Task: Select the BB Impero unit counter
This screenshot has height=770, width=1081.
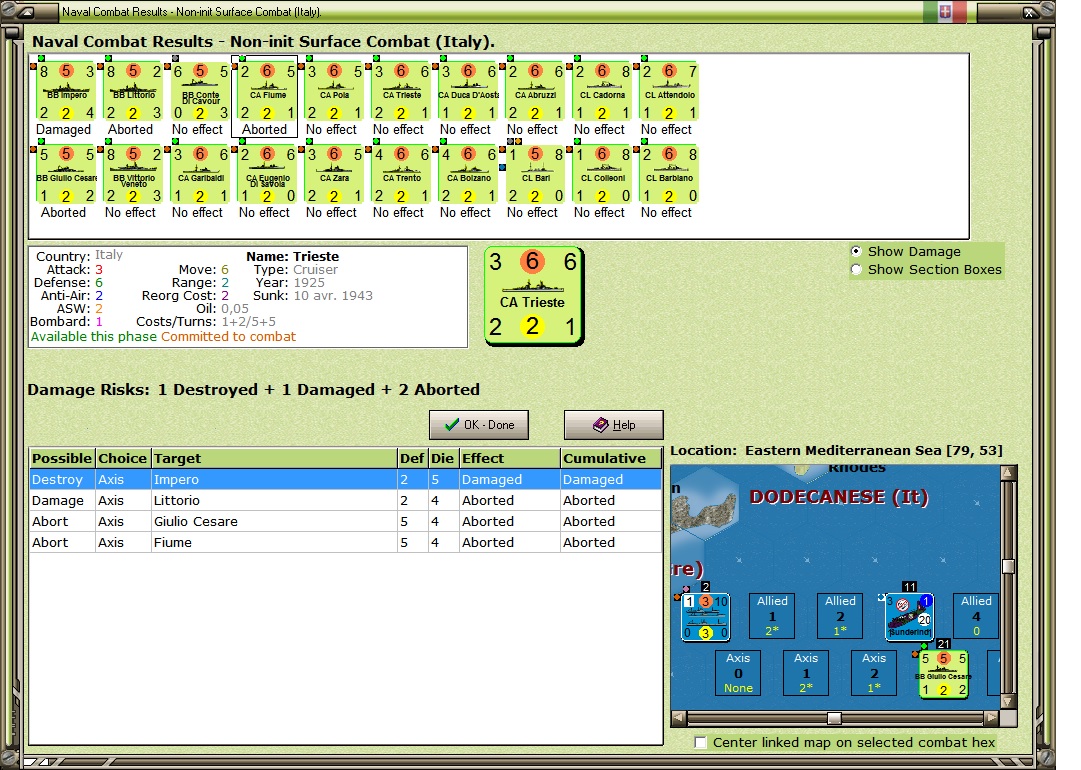Action: 66,92
